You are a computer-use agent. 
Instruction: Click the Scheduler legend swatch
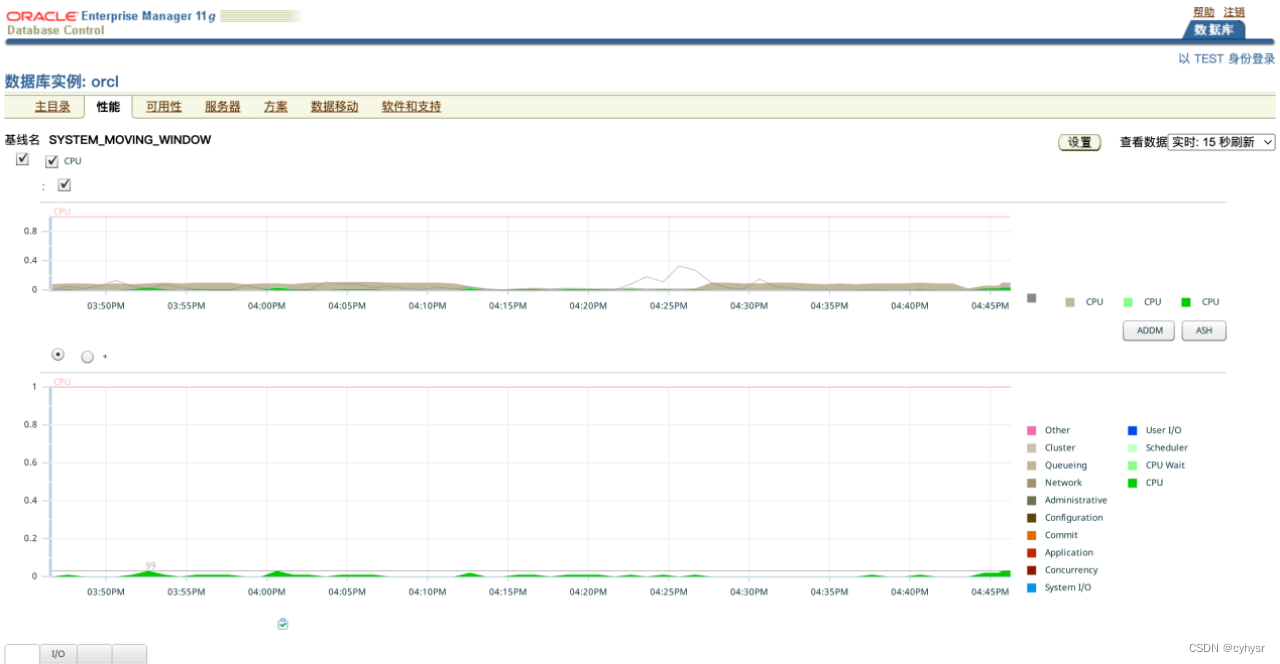point(1132,447)
